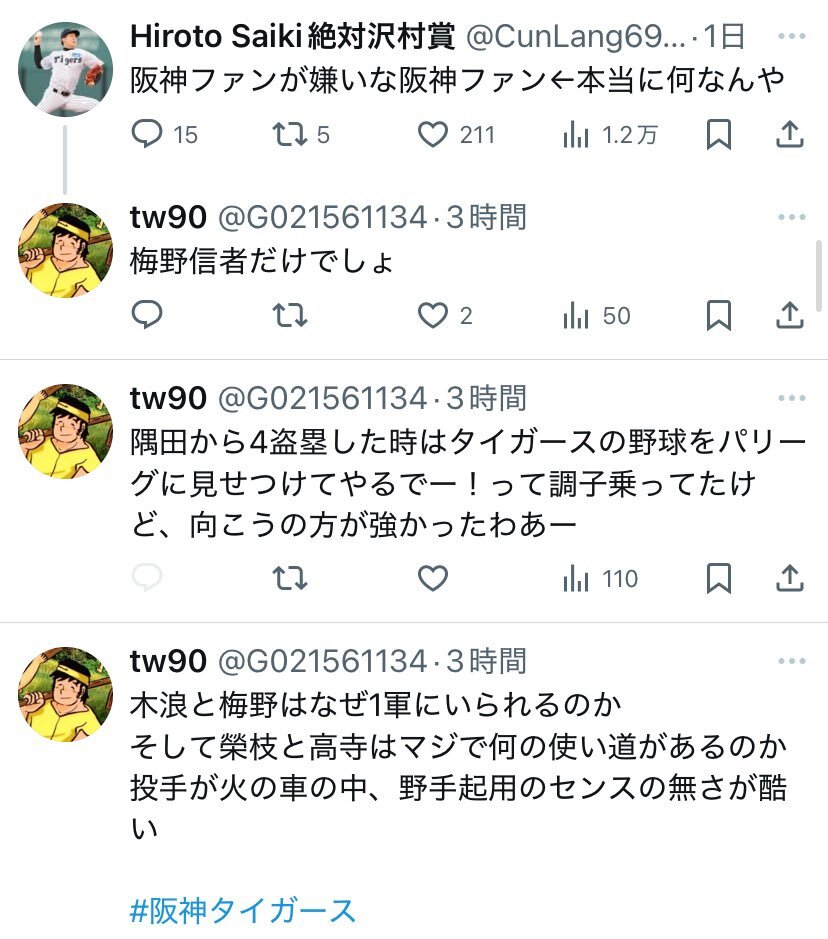Like the 梅野信者だけでしょ reply with 2 likes
This screenshot has height=939, width=828.
[x=432, y=316]
